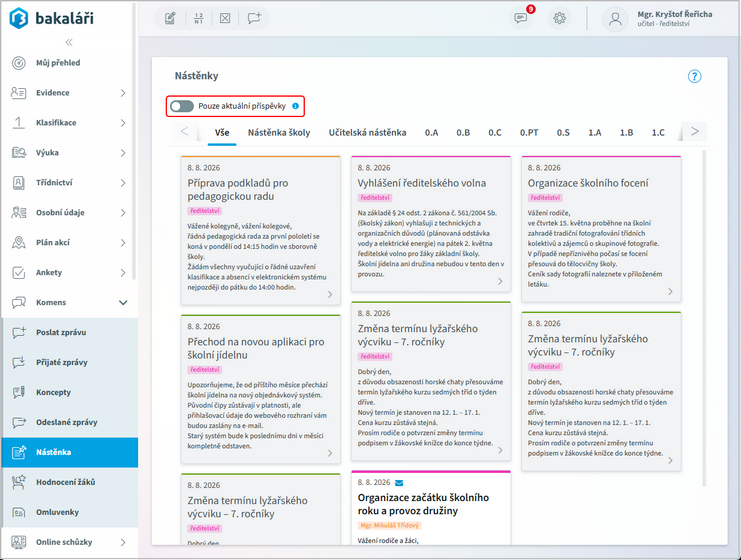Open Poslat zprávu in sidebar
The width and height of the screenshot is (741, 560).
click(70, 332)
